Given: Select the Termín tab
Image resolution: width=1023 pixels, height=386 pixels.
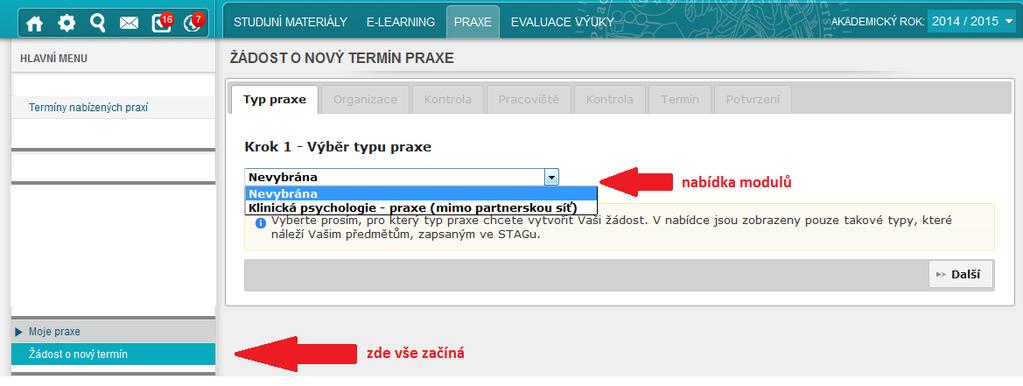Looking at the screenshot, I should click(x=680, y=100).
